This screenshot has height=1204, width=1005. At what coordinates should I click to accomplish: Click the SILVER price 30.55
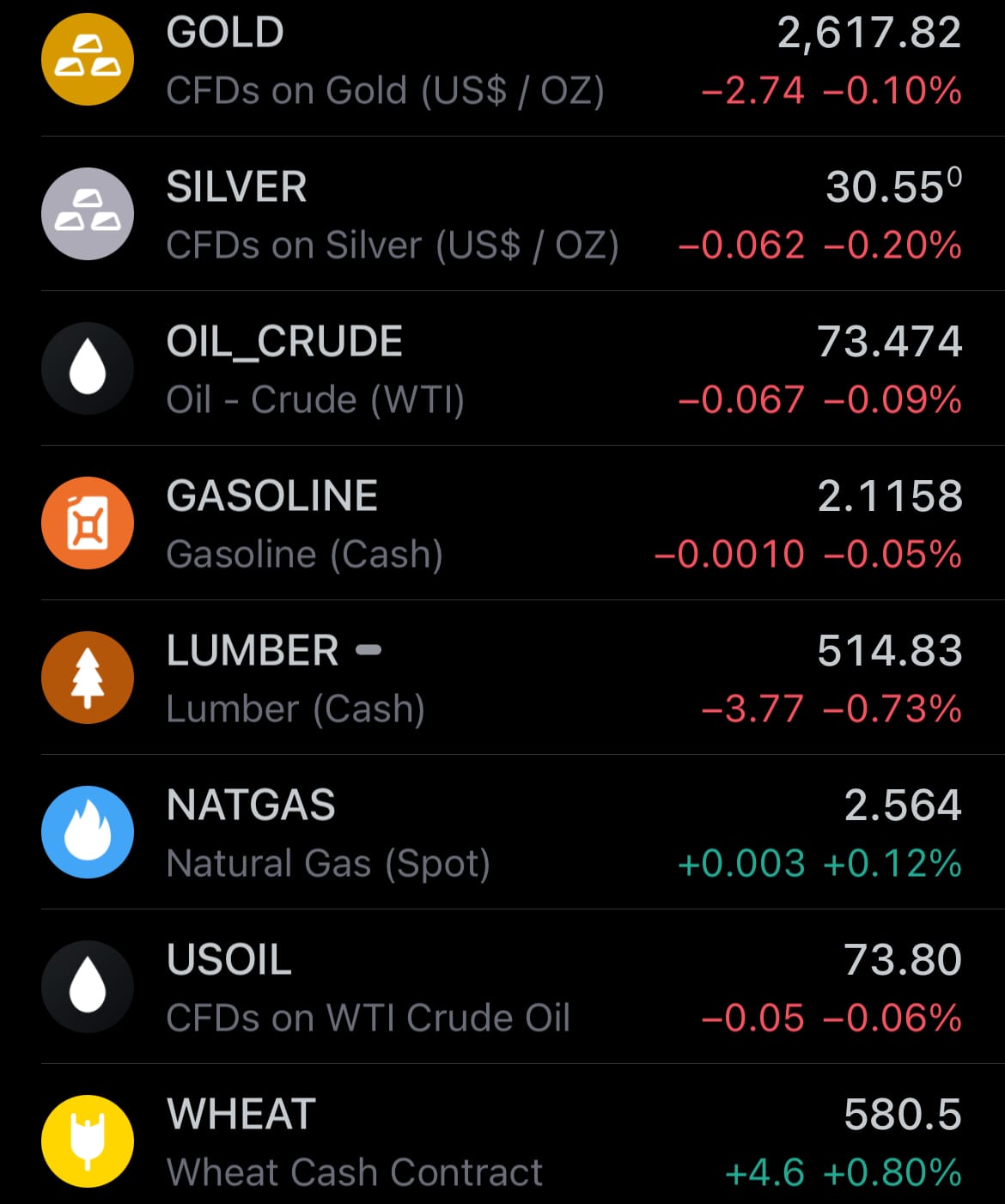point(893,186)
